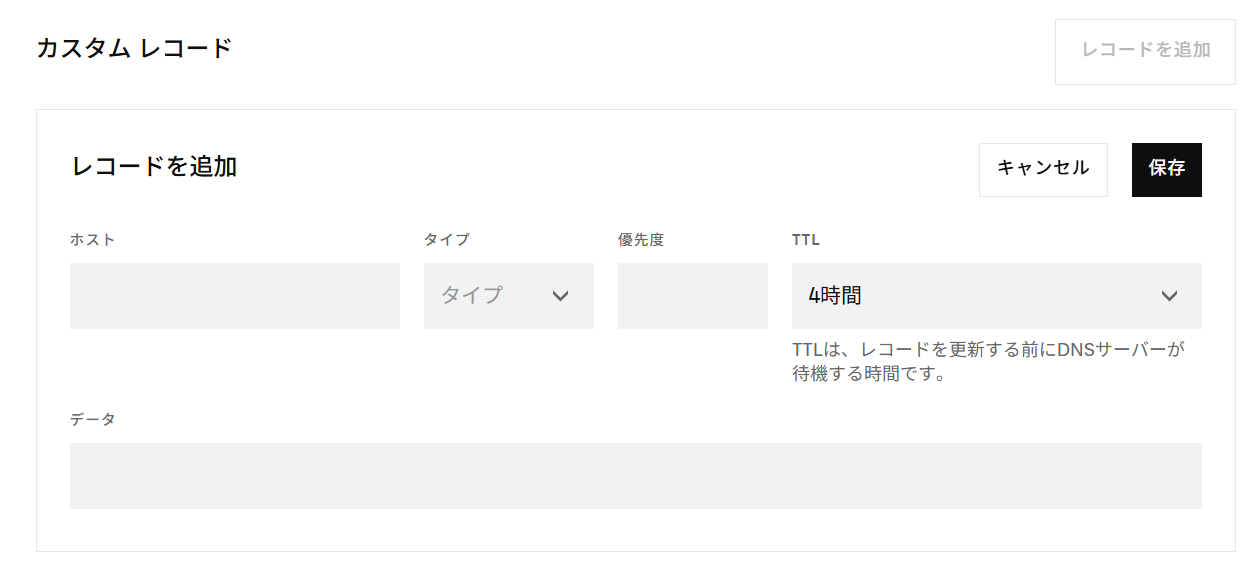Click the カスタム レコード section heading
The image size is (1260, 570).
pyautogui.click(x=134, y=48)
